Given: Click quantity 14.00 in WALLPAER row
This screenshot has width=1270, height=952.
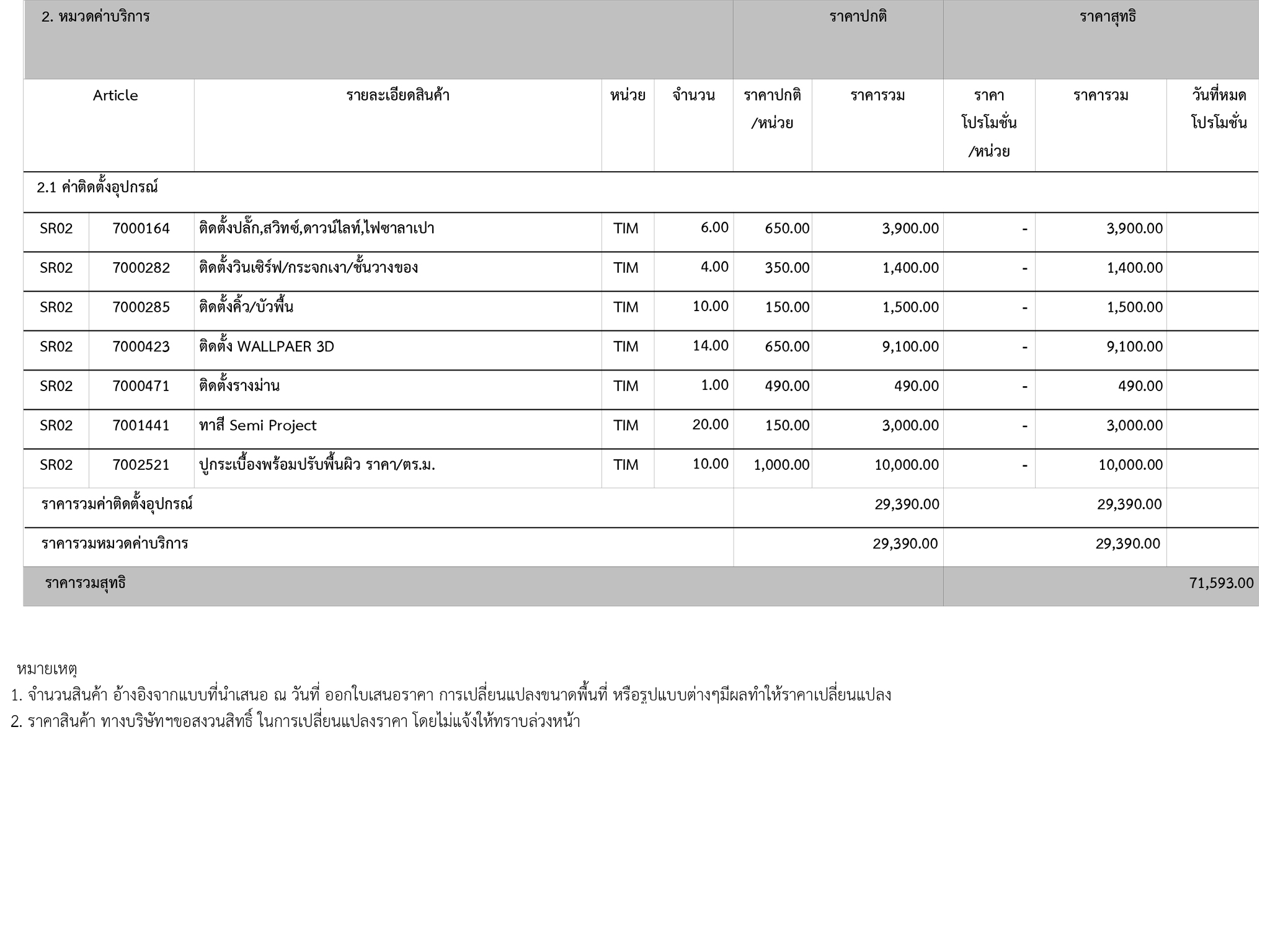Looking at the screenshot, I should [x=710, y=346].
